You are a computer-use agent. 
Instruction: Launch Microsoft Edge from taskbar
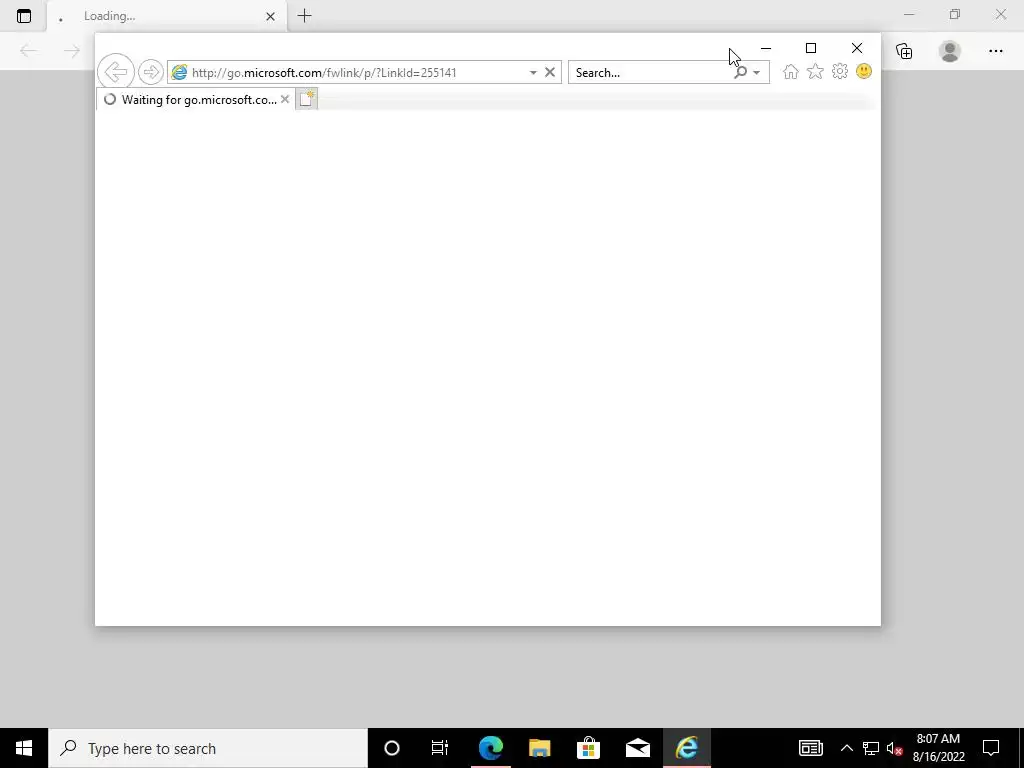(490, 748)
